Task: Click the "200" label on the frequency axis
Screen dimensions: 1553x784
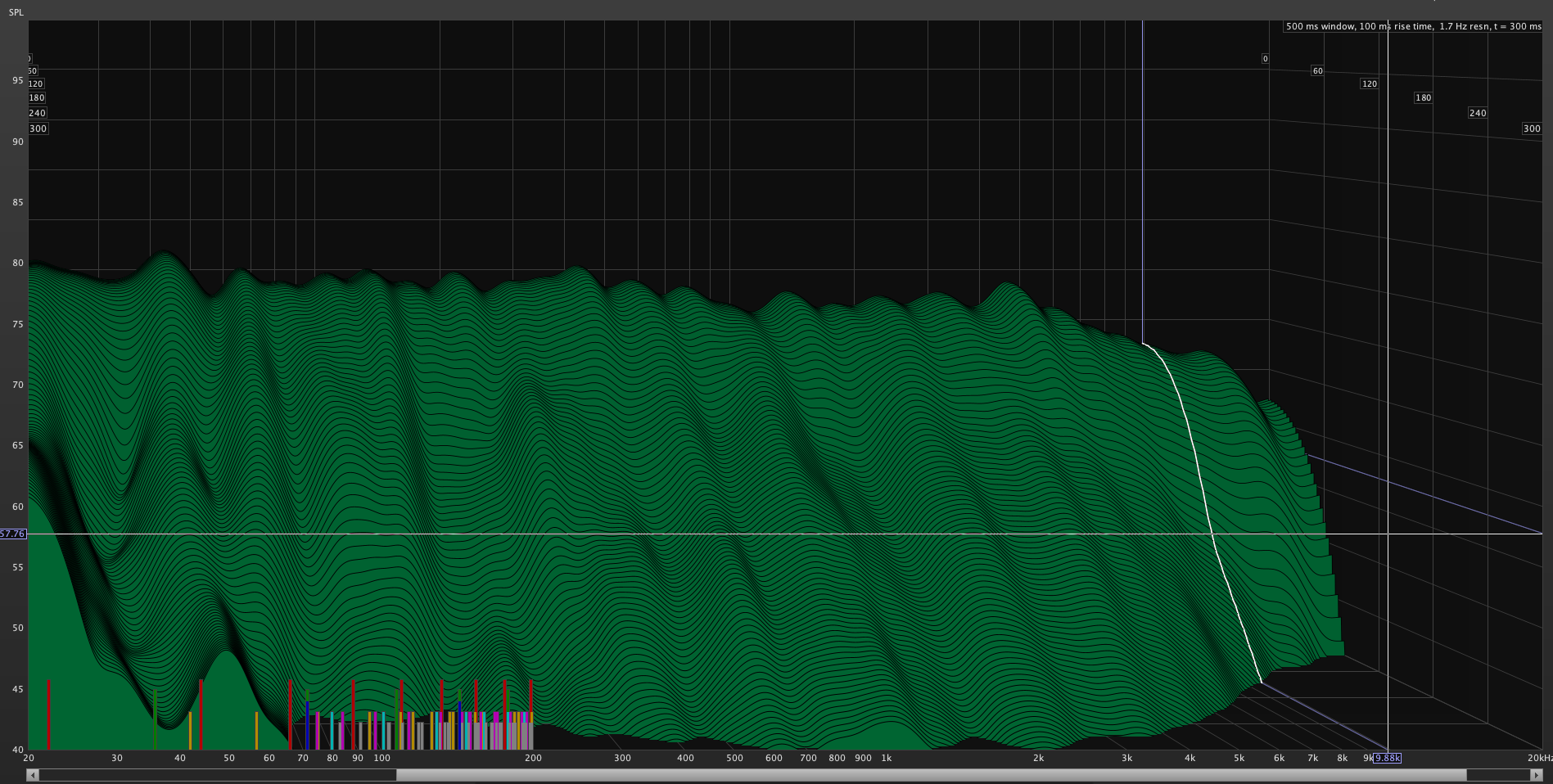Action: (x=533, y=758)
